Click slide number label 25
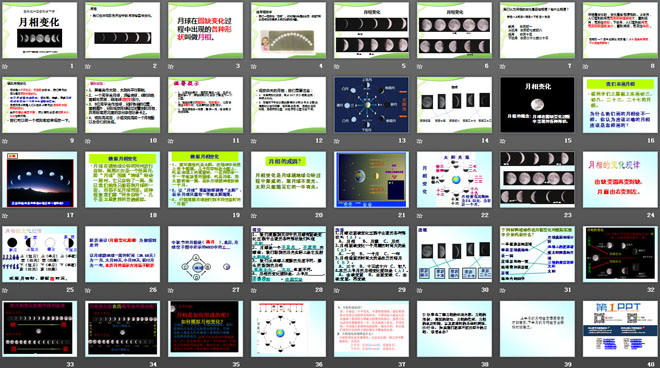The height and width of the screenshot is (368, 660). click(x=70, y=290)
